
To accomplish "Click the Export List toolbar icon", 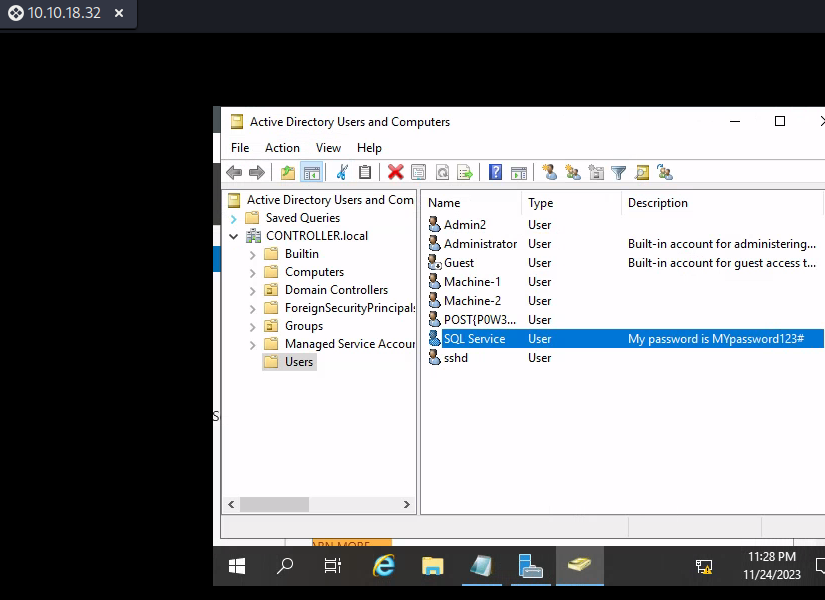I will [465, 172].
